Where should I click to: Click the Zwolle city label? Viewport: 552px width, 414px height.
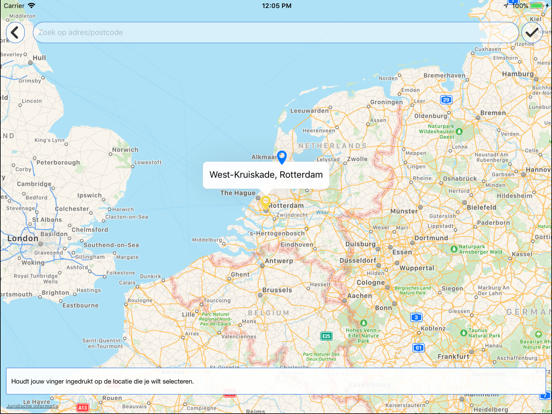click(357, 159)
